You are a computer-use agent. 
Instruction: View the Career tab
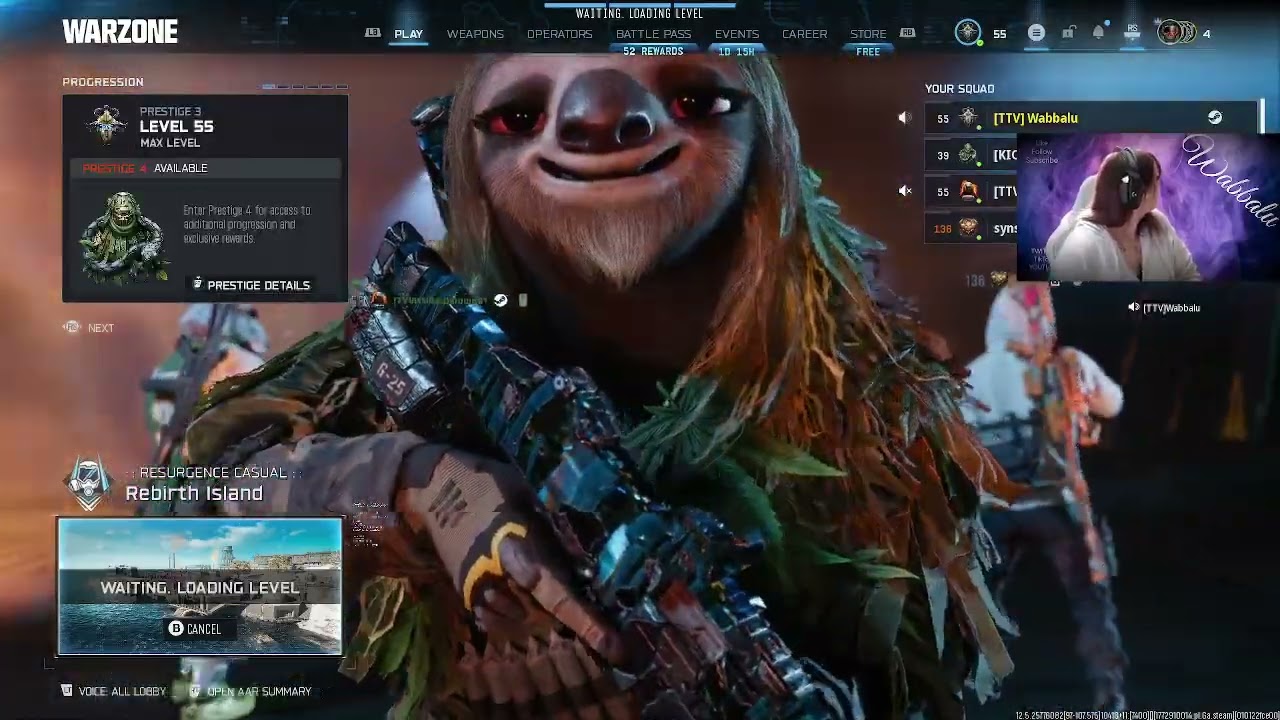click(x=805, y=34)
